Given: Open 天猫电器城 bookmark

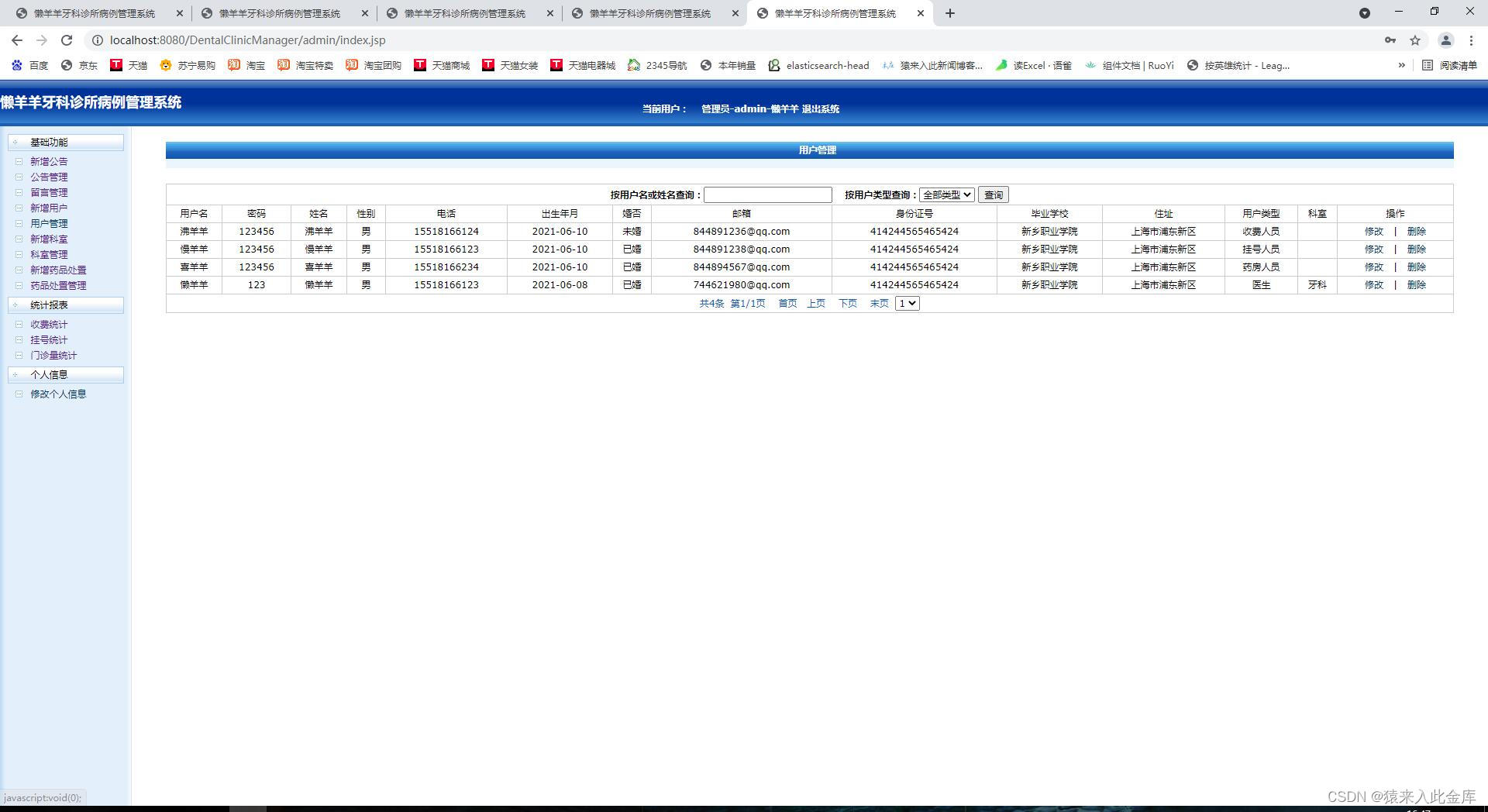Looking at the screenshot, I should 583,65.
